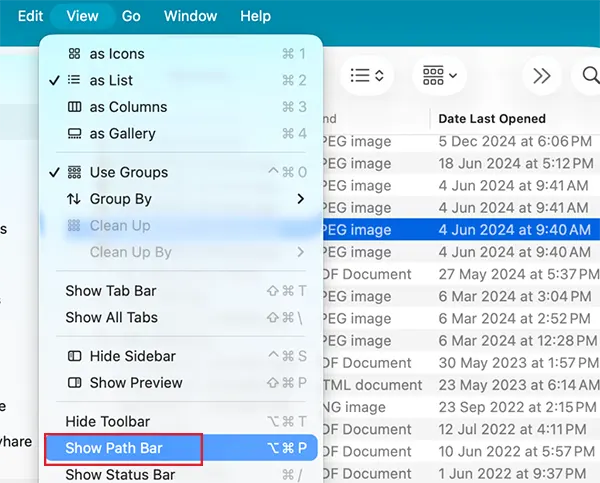
Task: Select file opened 18 Jun 2024 at 5:12 PM
Action: click(461, 163)
